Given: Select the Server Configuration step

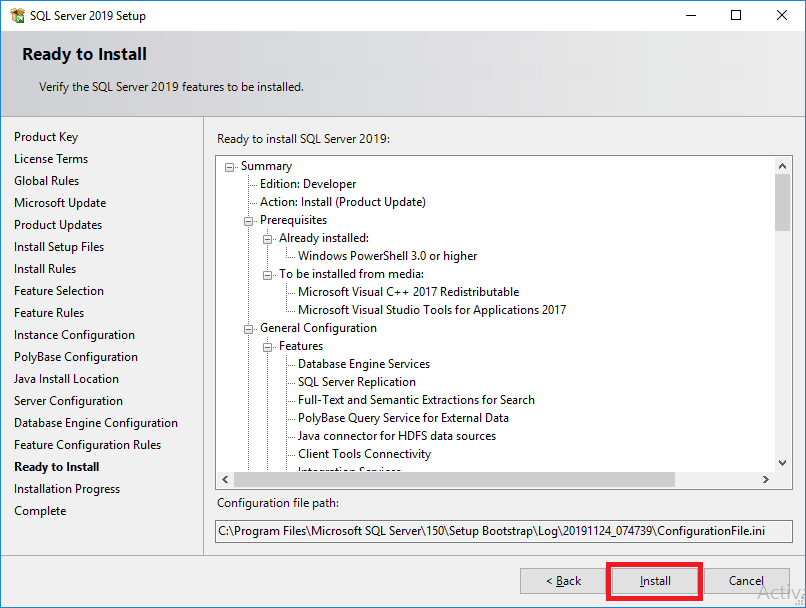Looking at the screenshot, I should click(68, 401).
